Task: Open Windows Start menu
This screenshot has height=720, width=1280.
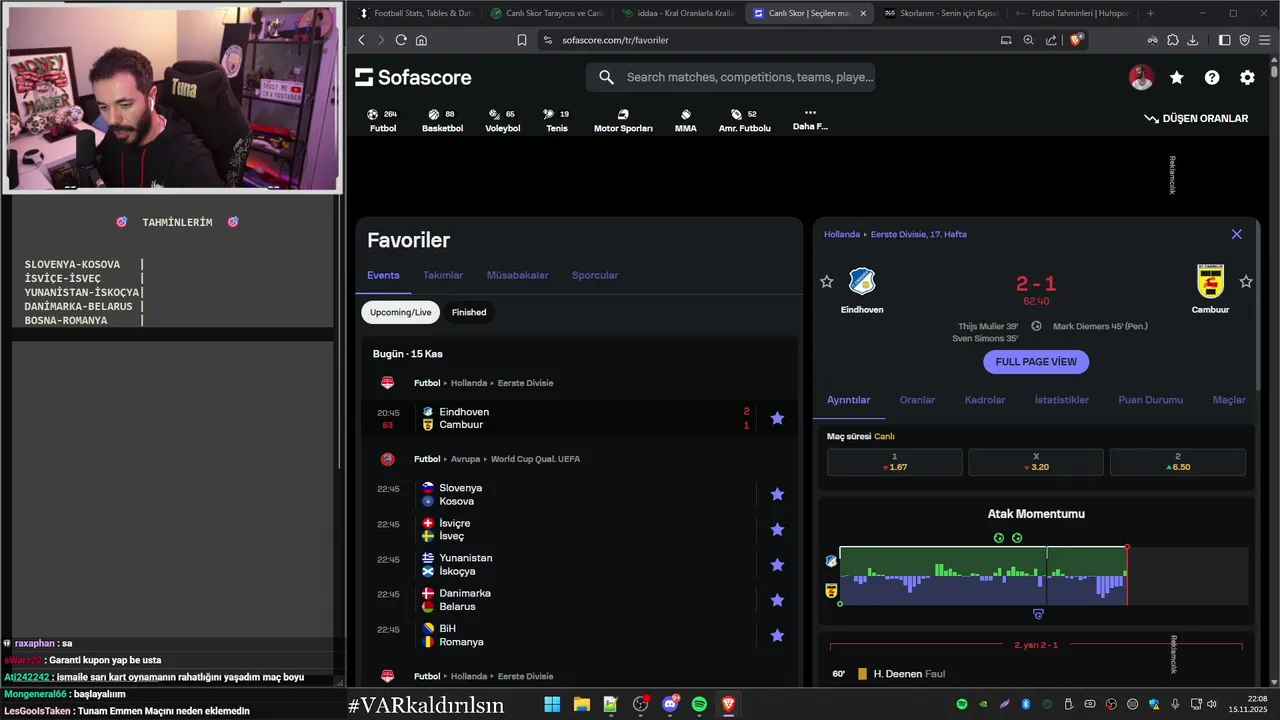Action: tap(552, 704)
